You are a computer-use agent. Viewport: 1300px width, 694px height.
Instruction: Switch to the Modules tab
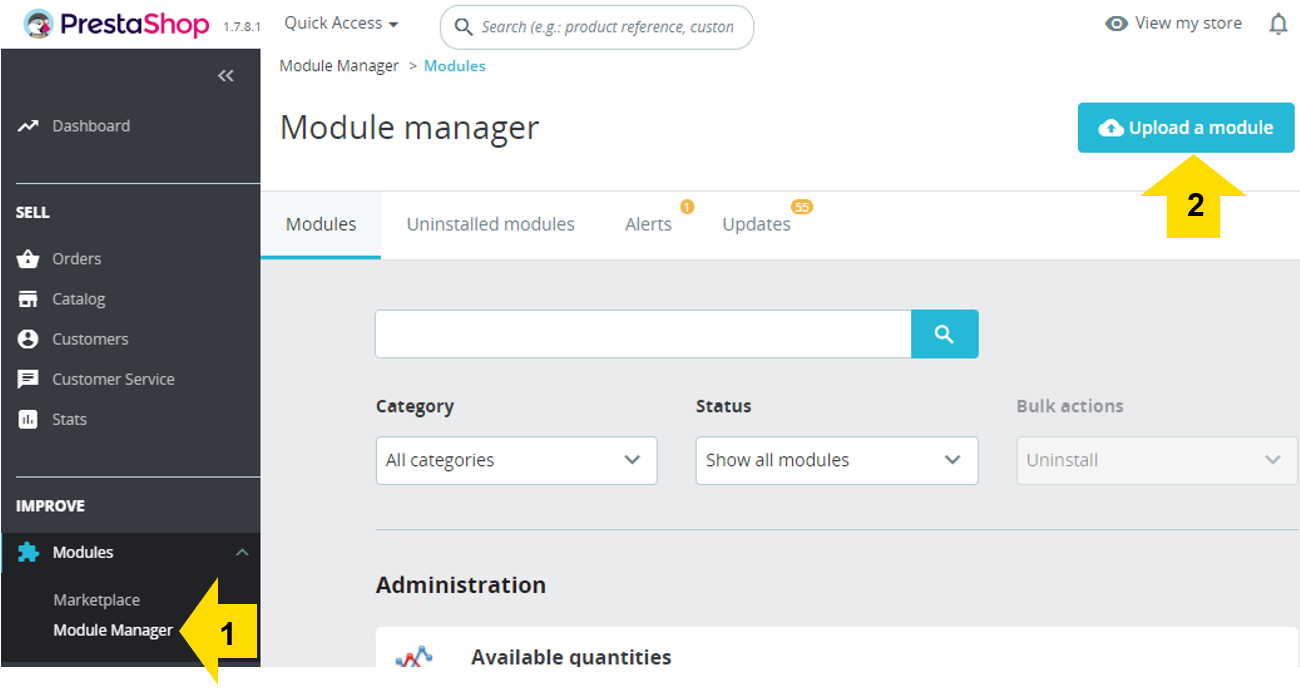tap(321, 224)
